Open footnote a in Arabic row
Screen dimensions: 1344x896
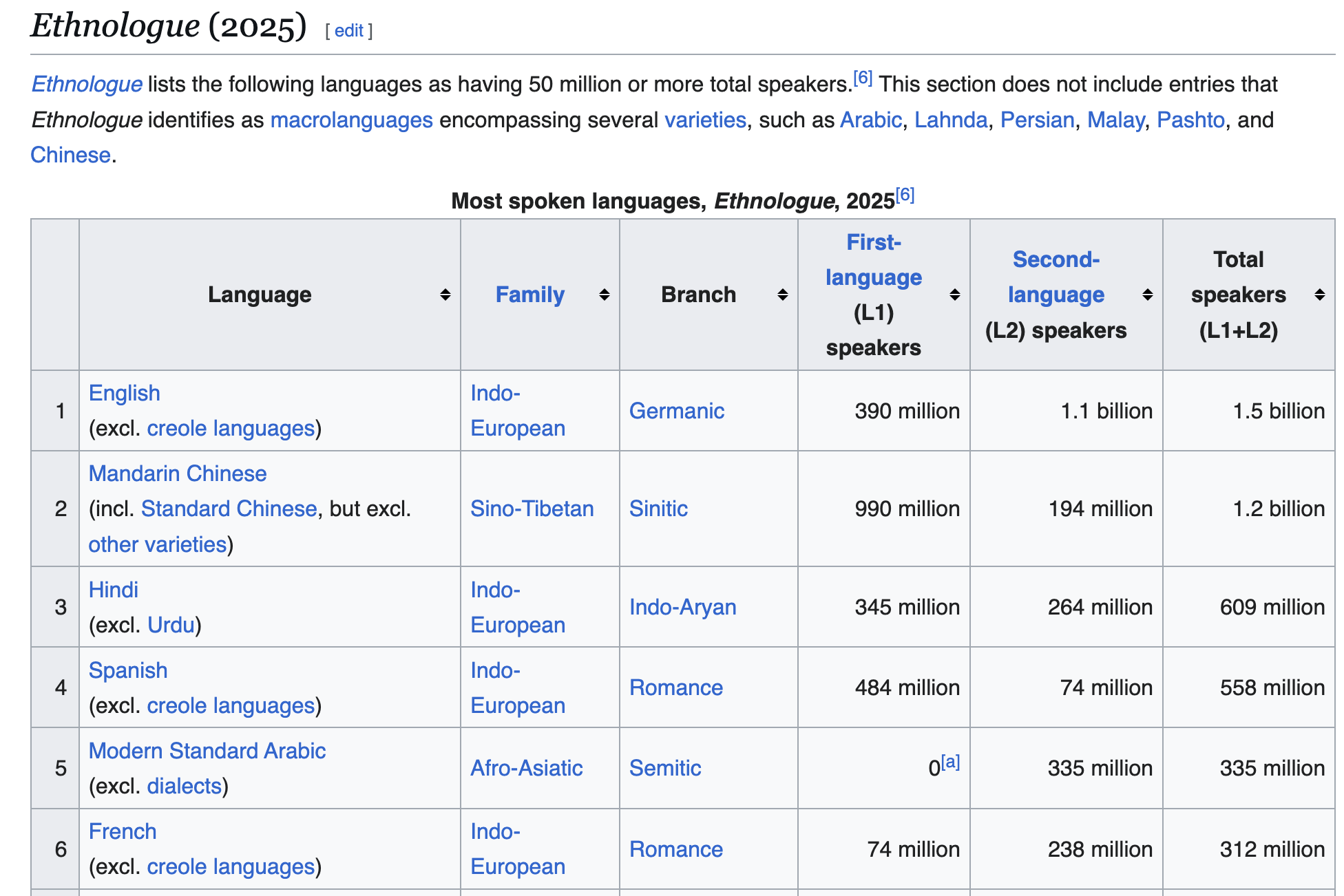950,762
